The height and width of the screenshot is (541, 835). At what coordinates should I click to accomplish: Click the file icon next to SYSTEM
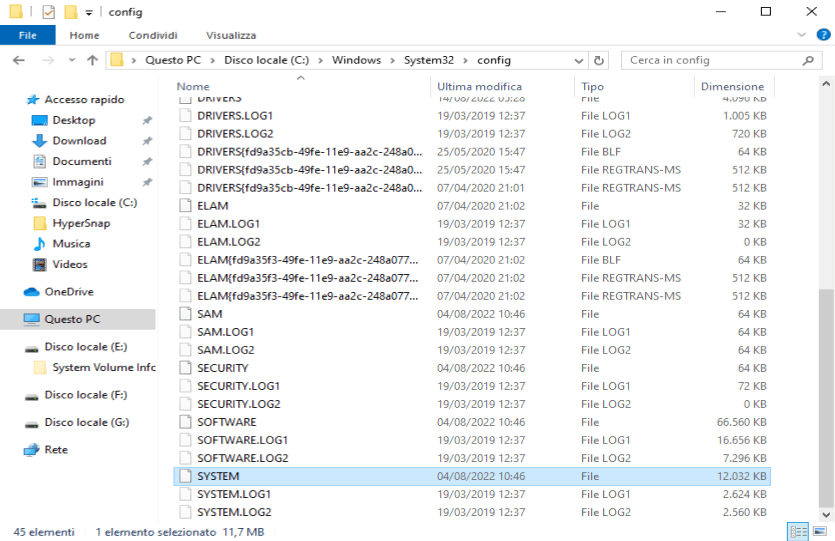click(185, 476)
